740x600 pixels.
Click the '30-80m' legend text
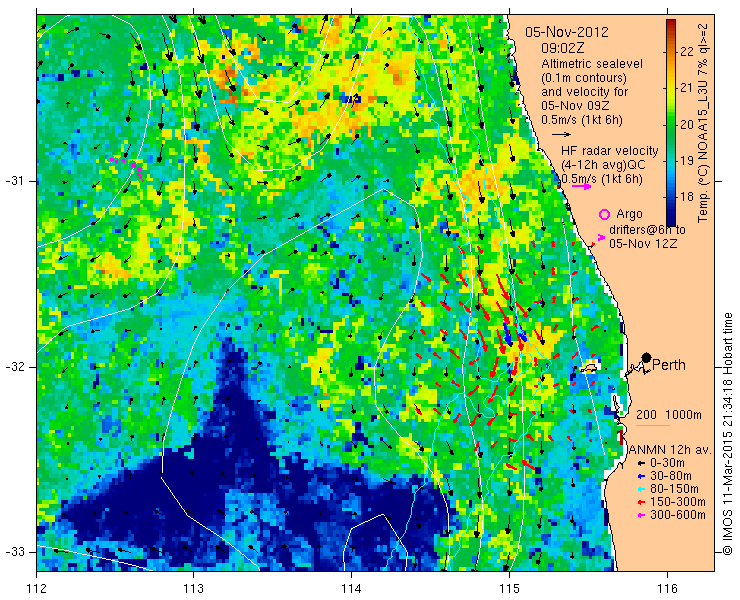[671, 477]
